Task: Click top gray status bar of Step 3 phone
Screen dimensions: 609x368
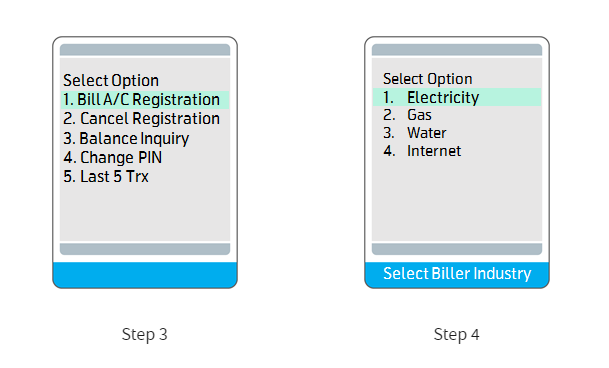Action: (145, 50)
